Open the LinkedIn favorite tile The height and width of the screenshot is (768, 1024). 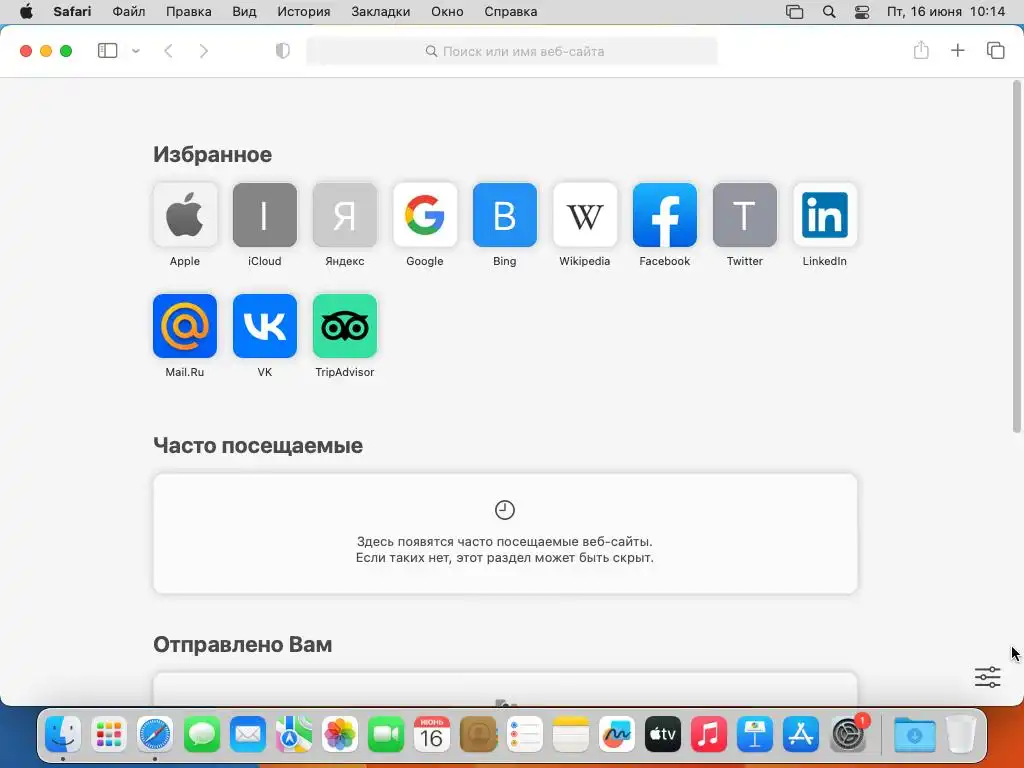click(825, 215)
